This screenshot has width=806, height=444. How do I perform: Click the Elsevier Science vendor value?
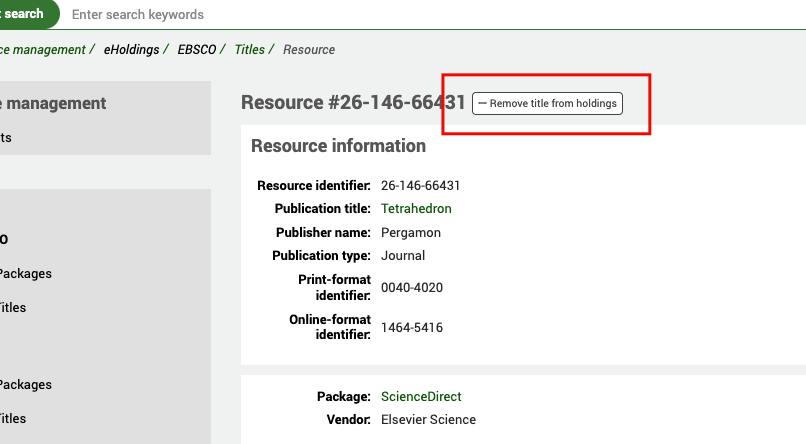[x=428, y=419]
